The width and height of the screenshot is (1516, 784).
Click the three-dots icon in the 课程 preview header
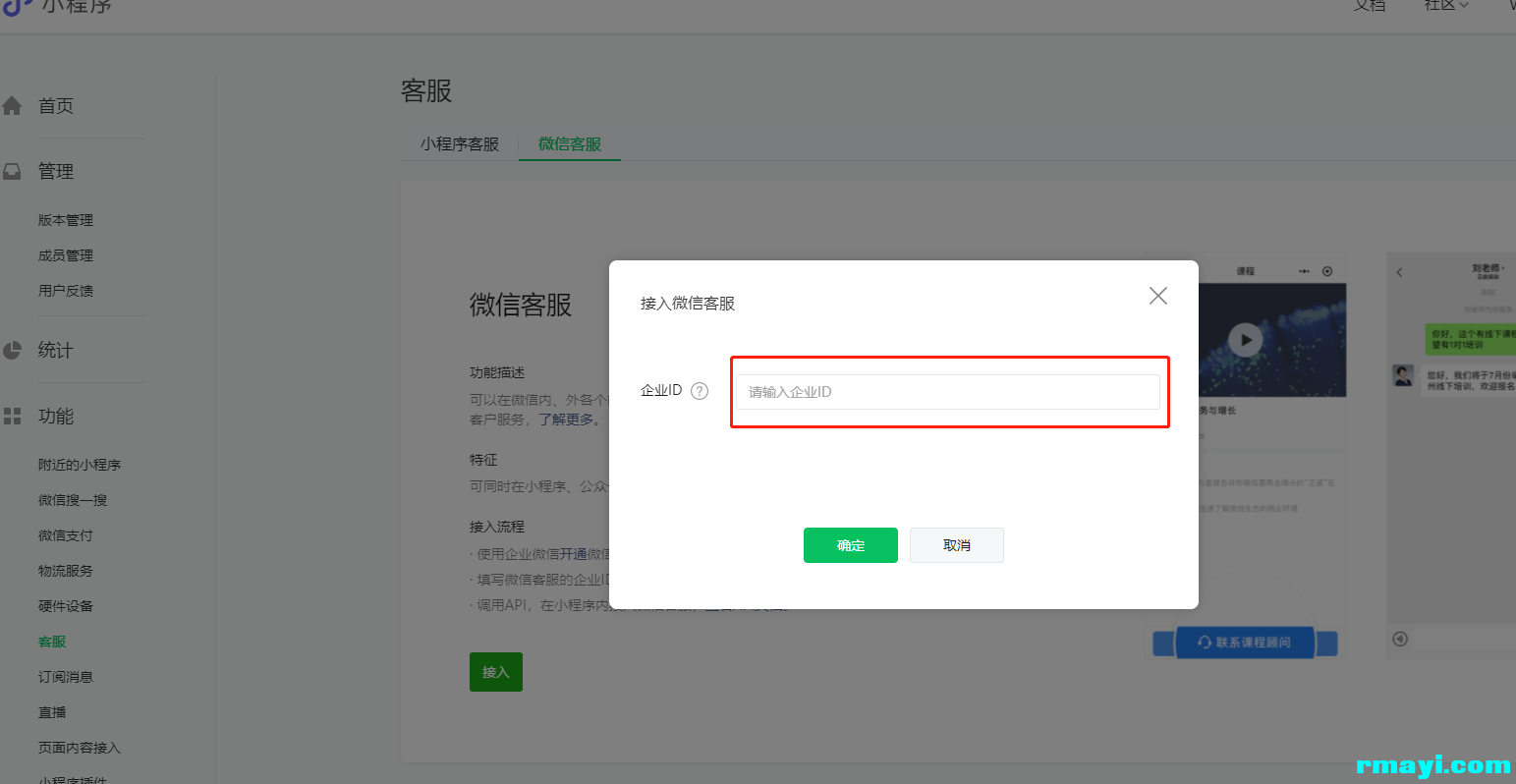tap(1304, 271)
